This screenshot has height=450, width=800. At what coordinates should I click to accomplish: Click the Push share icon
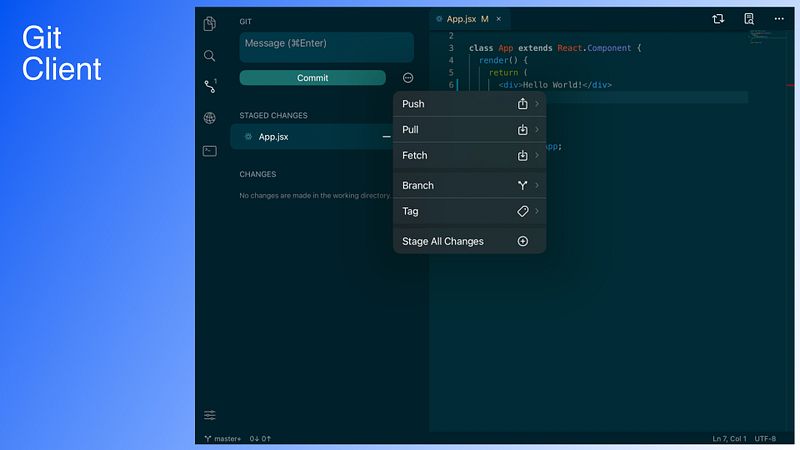pyautogui.click(x=522, y=104)
